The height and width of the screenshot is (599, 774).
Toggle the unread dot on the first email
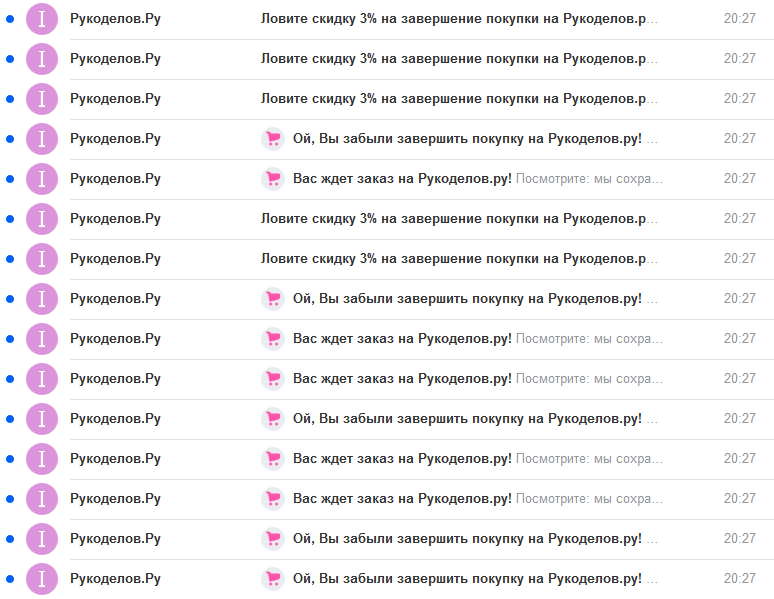tap(10, 19)
